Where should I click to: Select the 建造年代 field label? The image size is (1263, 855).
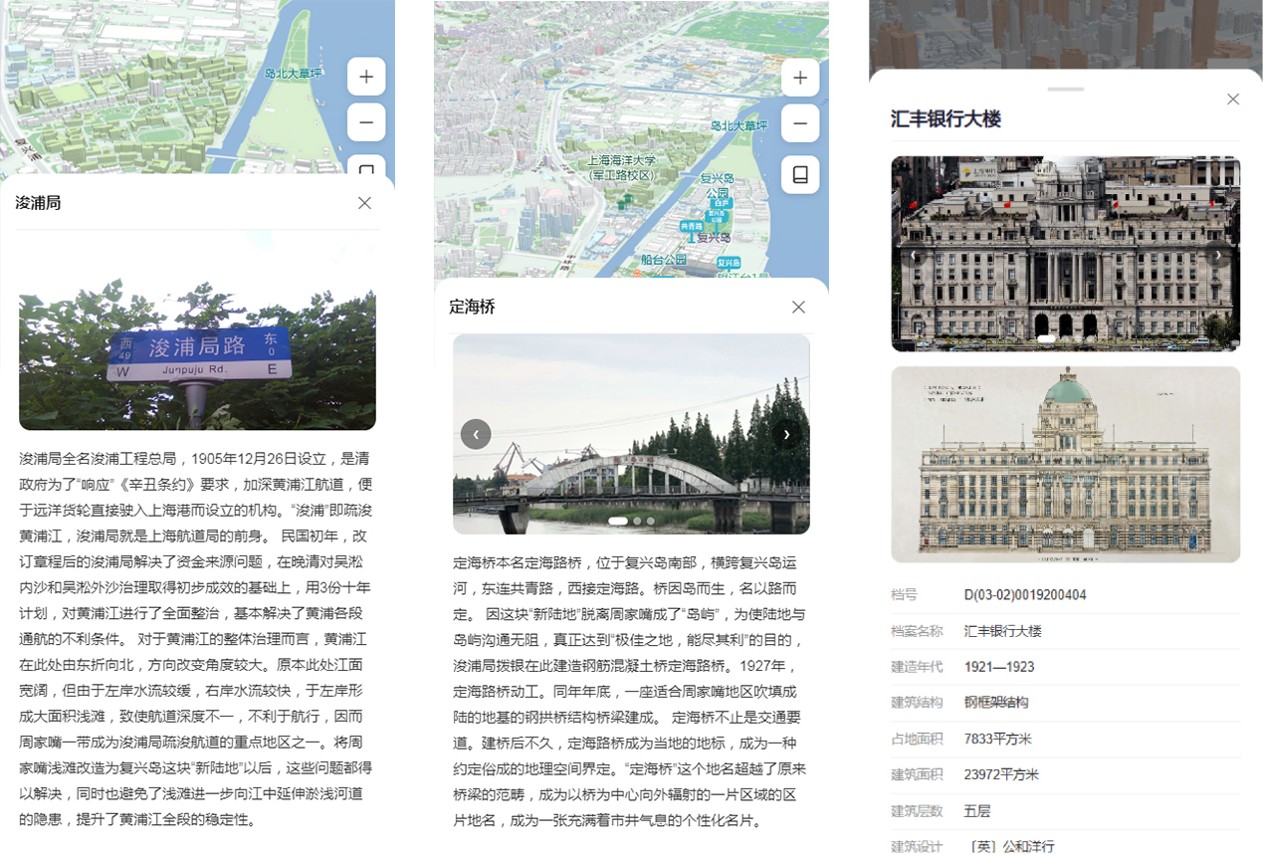pos(917,667)
